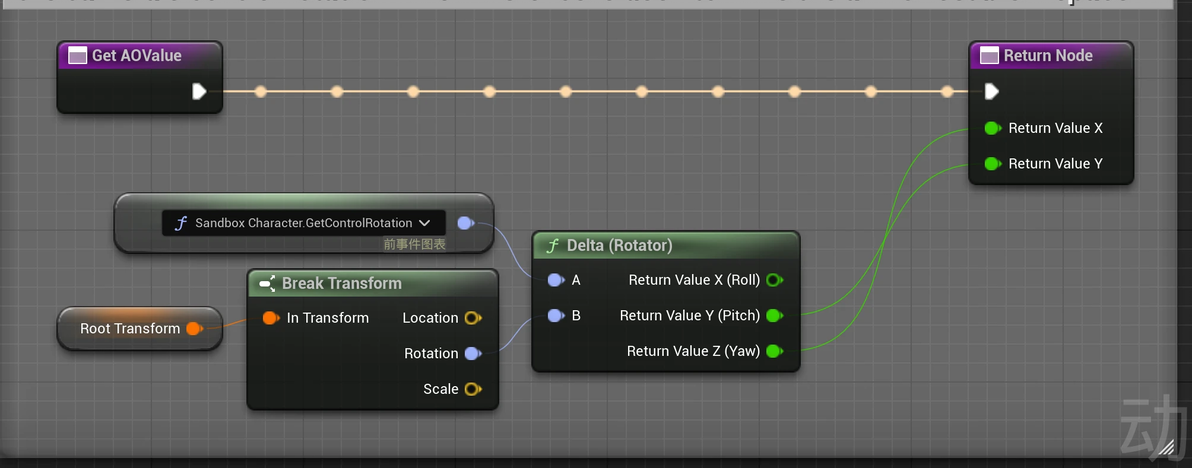Select the Break Transform node header
This screenshot has height=468, width=1192.
click(341, 283)
